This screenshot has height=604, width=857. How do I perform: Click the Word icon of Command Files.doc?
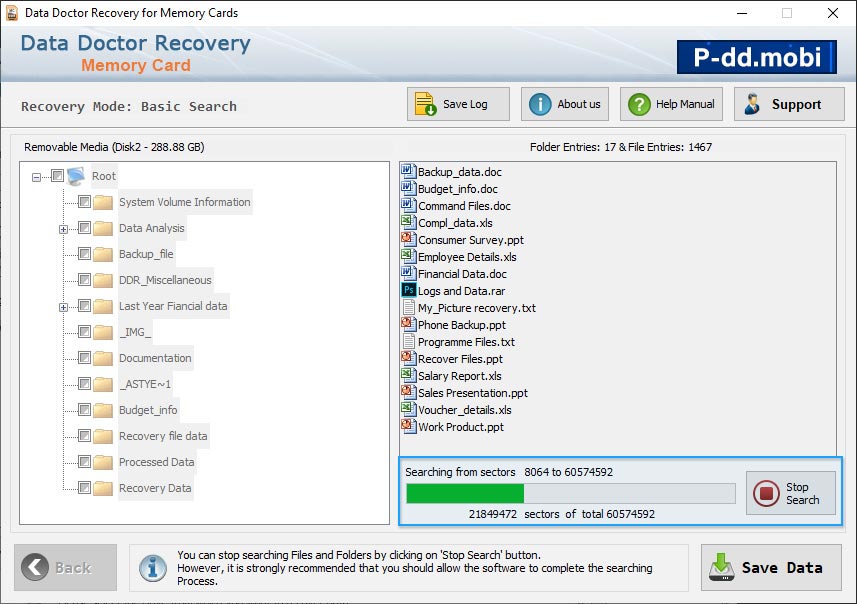[408, 205]
